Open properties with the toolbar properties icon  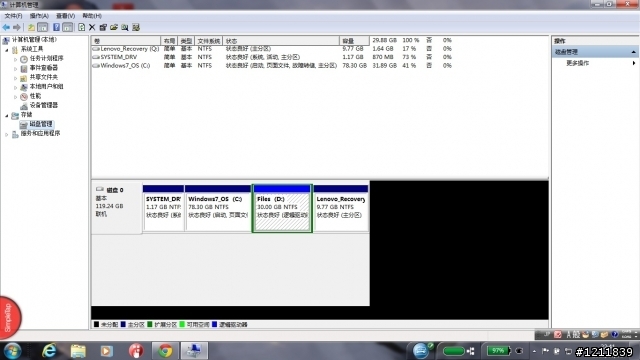103,27
